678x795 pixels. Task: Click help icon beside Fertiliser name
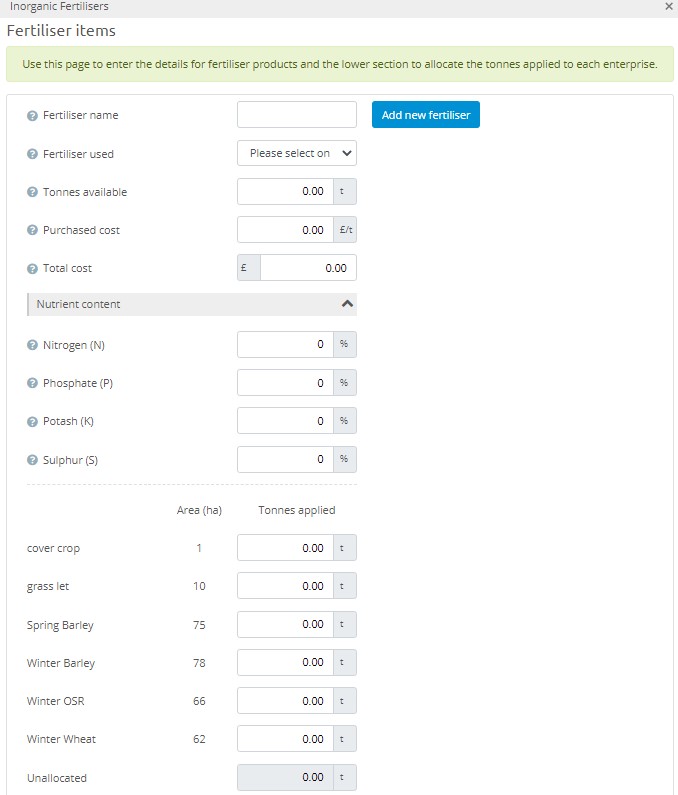coord(32,116)
